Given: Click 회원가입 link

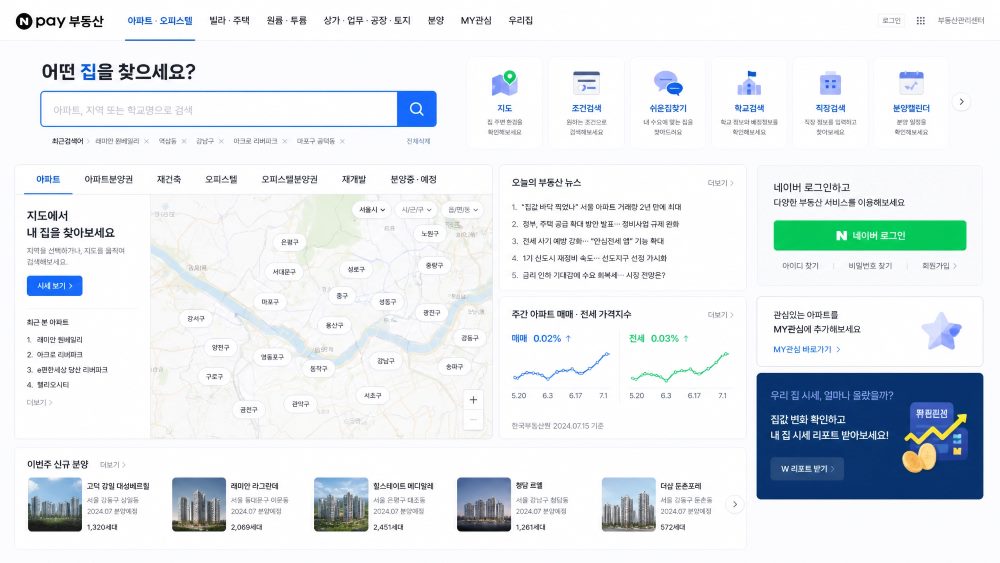Looking at the screenshot, I should pyautogui.click(x=939, y=266).
